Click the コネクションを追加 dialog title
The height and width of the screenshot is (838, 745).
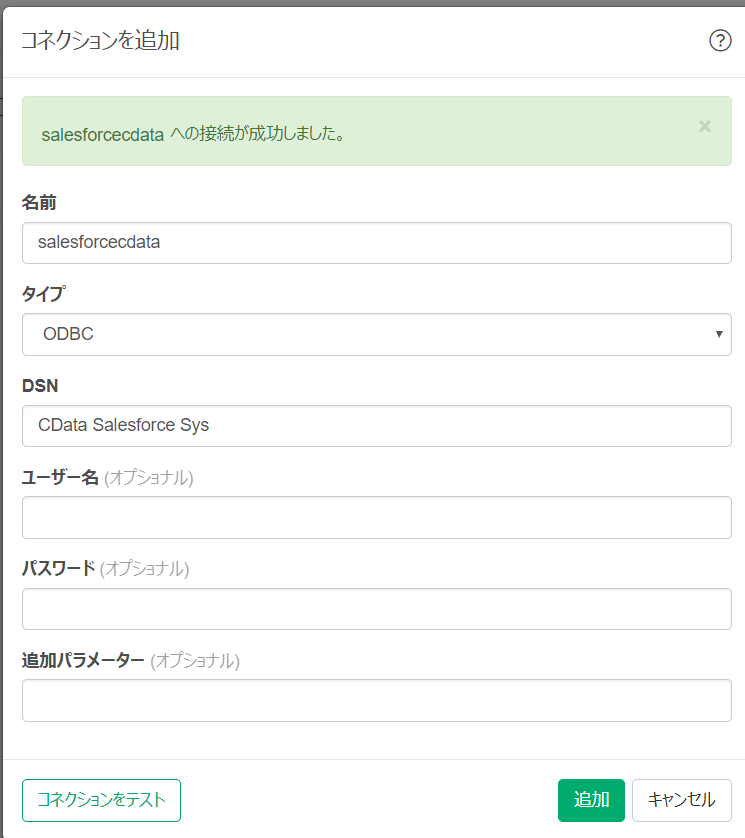pos(100,40)
